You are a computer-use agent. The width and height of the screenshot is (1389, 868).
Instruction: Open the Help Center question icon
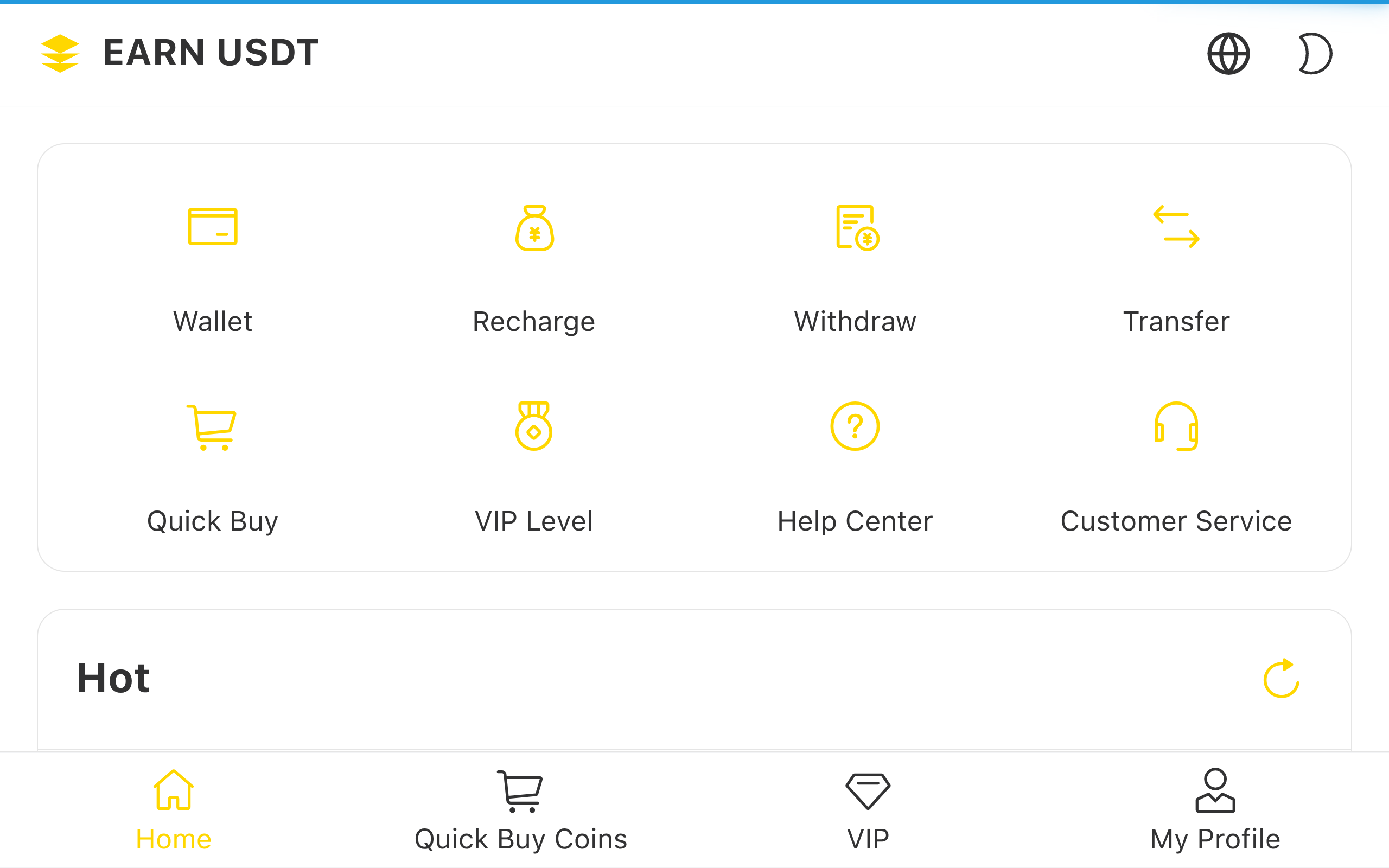point(855,426)
